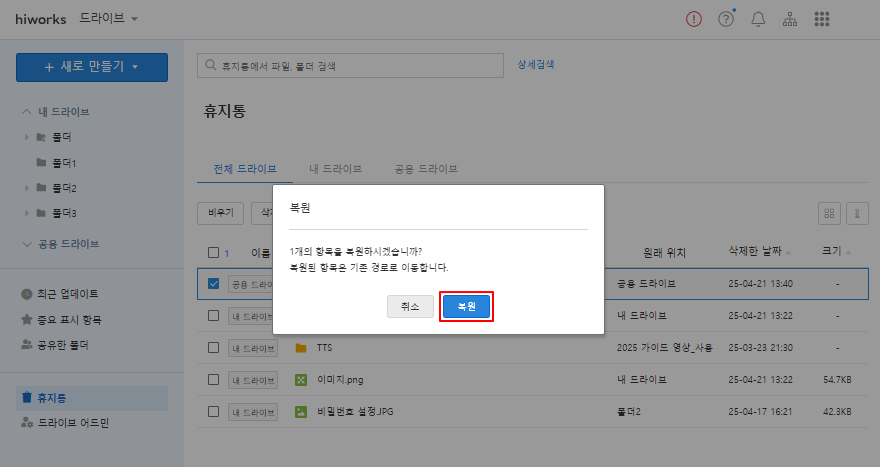Click the 상세검색 link

tap(536, 64)
